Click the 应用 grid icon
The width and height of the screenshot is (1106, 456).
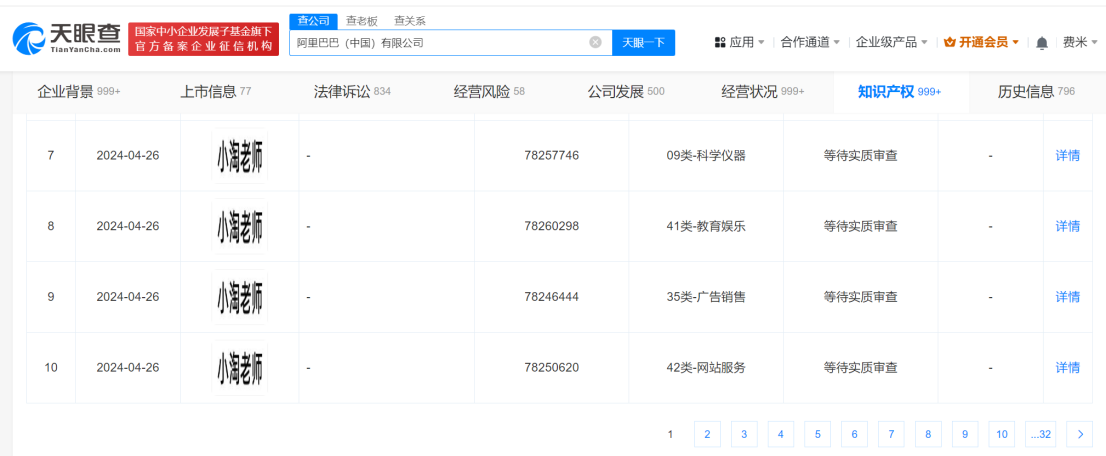click(720, 43)
